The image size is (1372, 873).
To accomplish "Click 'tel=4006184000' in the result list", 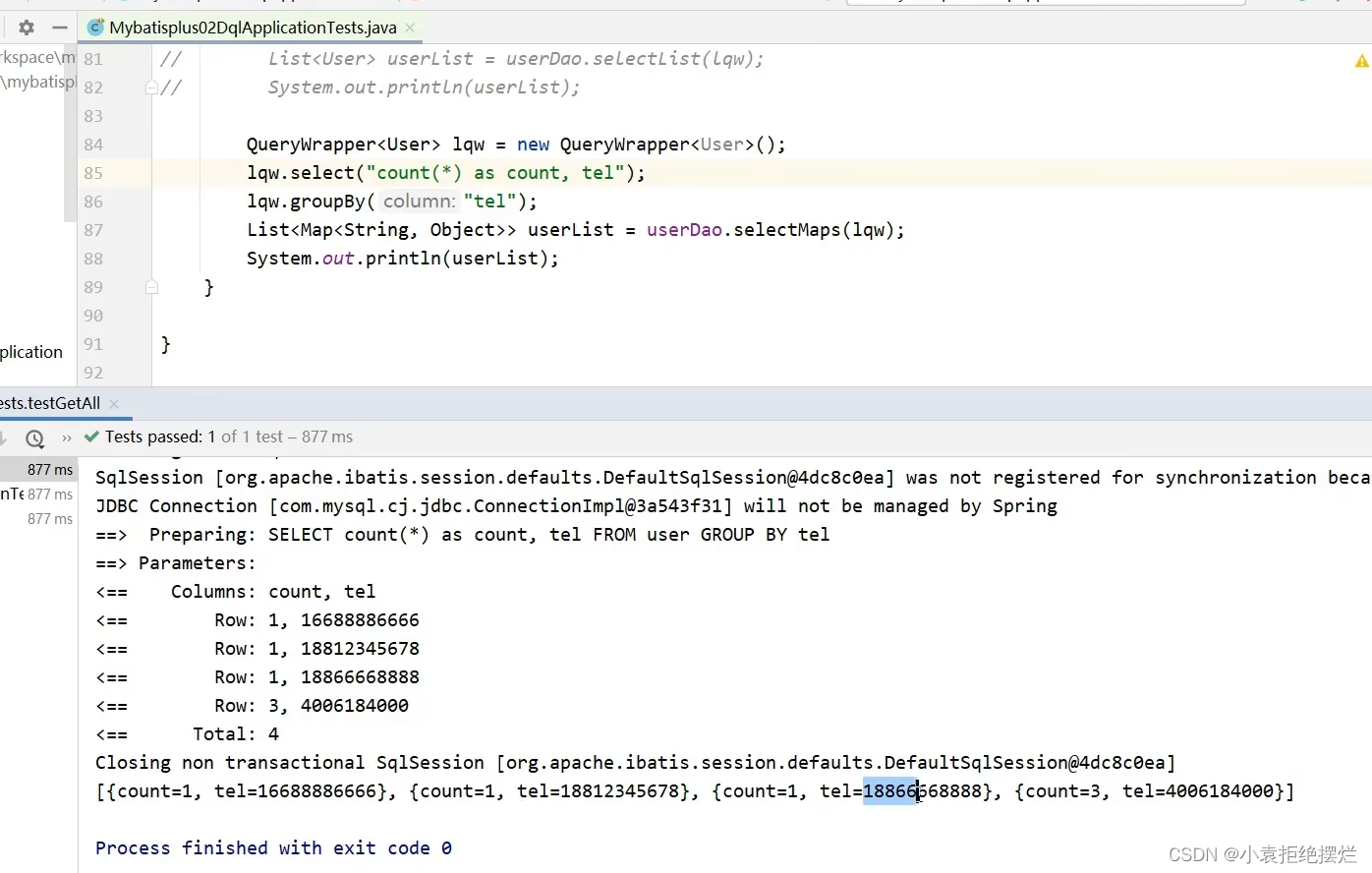I will coord(1198,791).
